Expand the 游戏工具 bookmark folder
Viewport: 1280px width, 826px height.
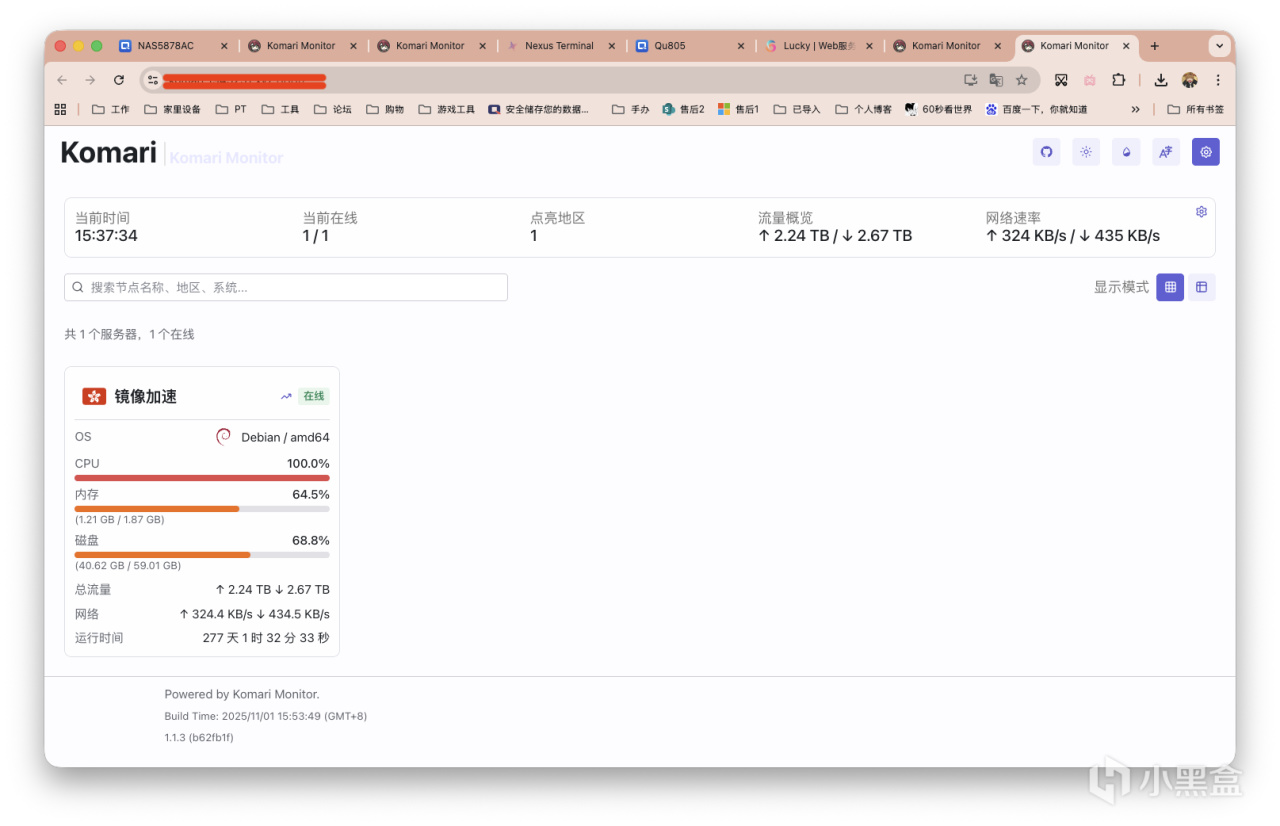(x=446, y=109)
